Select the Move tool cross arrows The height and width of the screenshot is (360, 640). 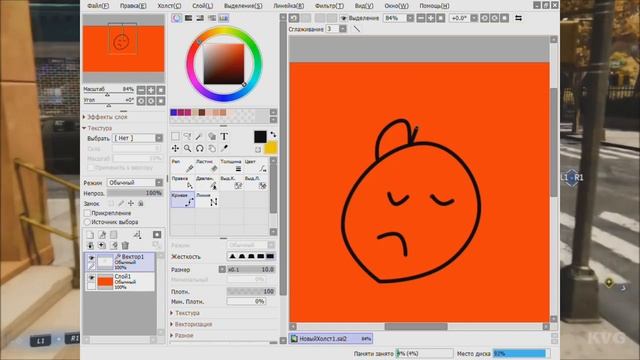pyautogui.click(x=175, y=148)
